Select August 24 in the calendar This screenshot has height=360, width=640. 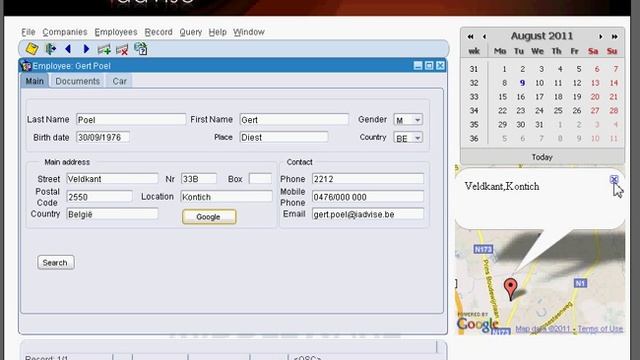539,111
